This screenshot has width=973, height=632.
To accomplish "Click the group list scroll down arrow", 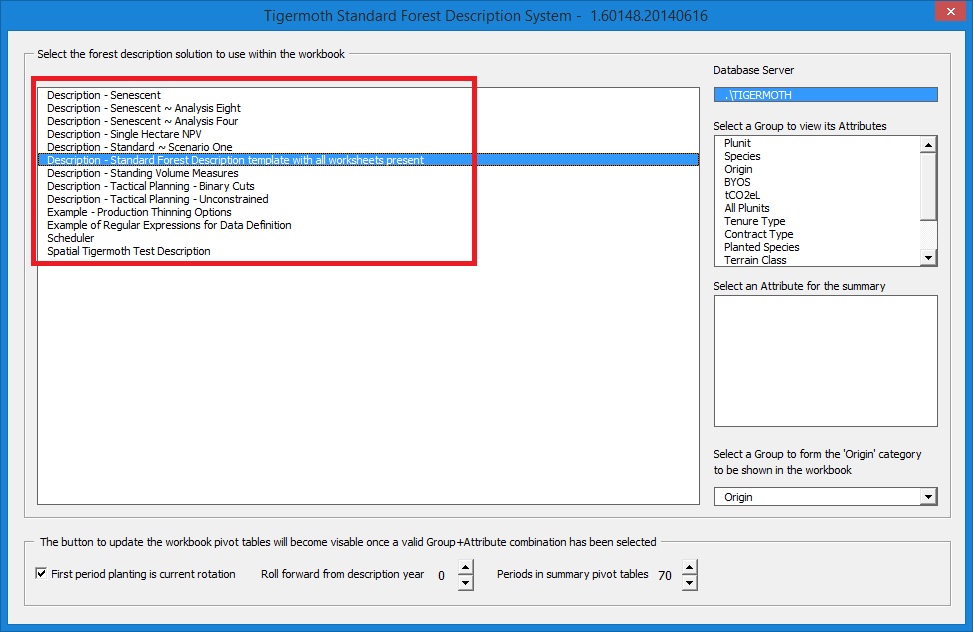I will coord(928,258).
